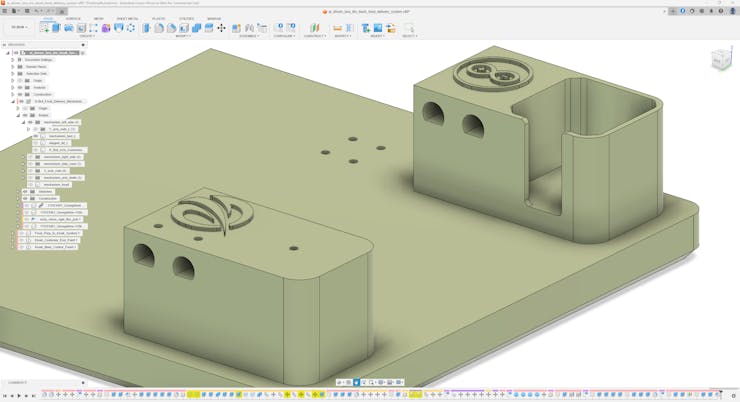Click the timeline play button
This screenshot has width=740, height=402.
tap(18, 396)
